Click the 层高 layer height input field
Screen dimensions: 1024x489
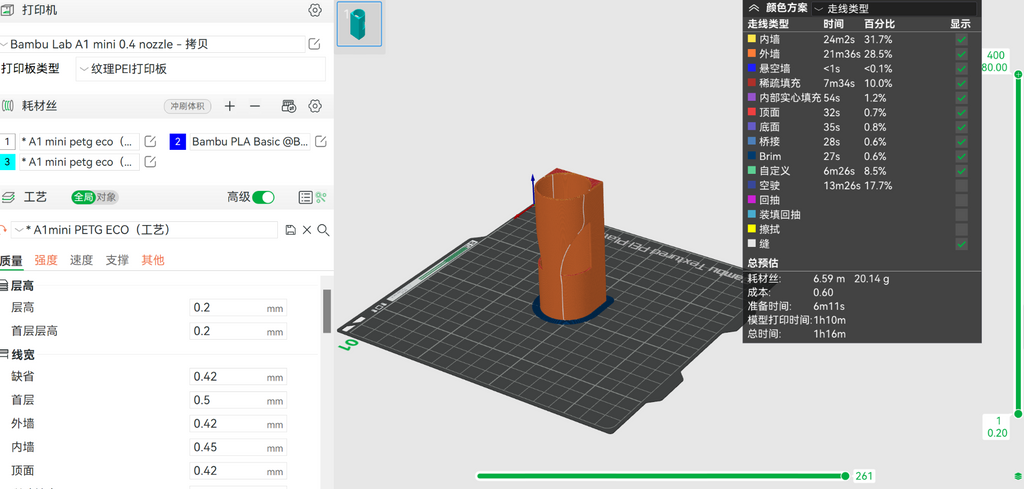(x=238, y=308)
